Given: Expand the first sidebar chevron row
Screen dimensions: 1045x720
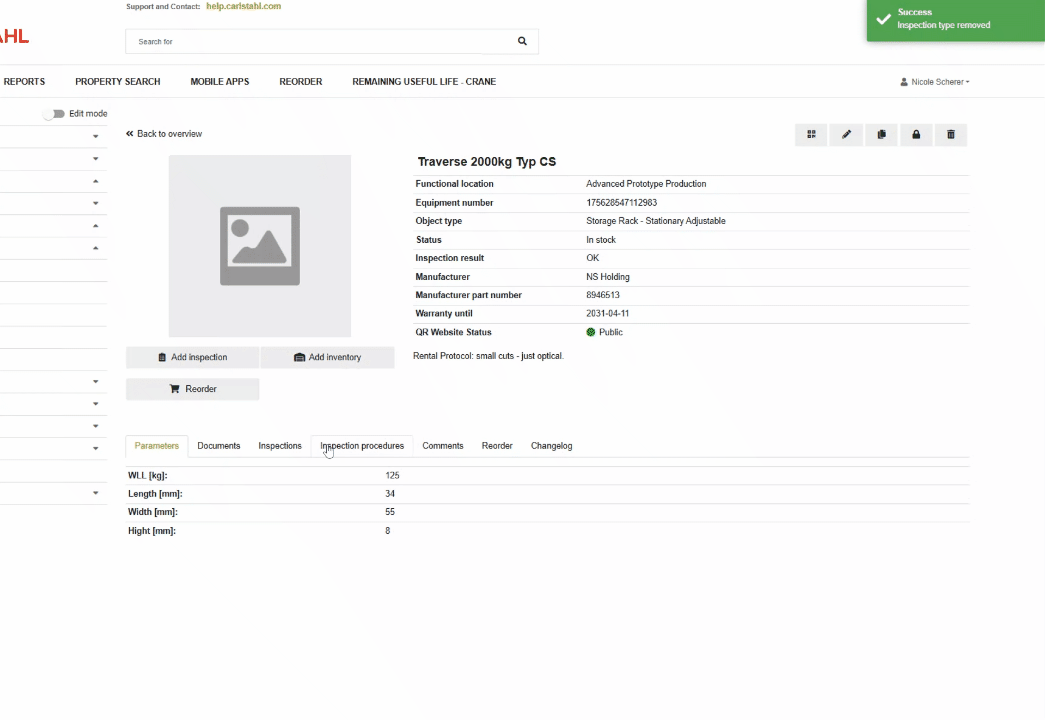Looking at the screenshot, I should pos(96,136).
